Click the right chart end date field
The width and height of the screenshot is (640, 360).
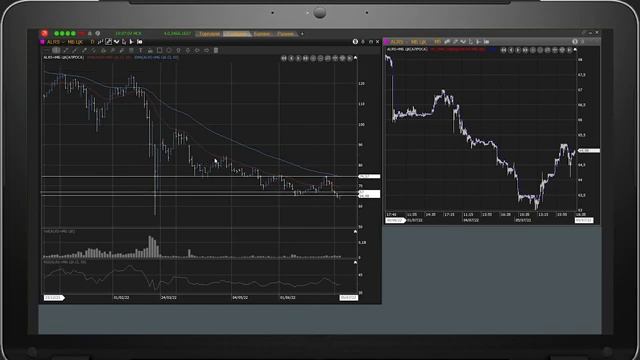tap(584, 220)
